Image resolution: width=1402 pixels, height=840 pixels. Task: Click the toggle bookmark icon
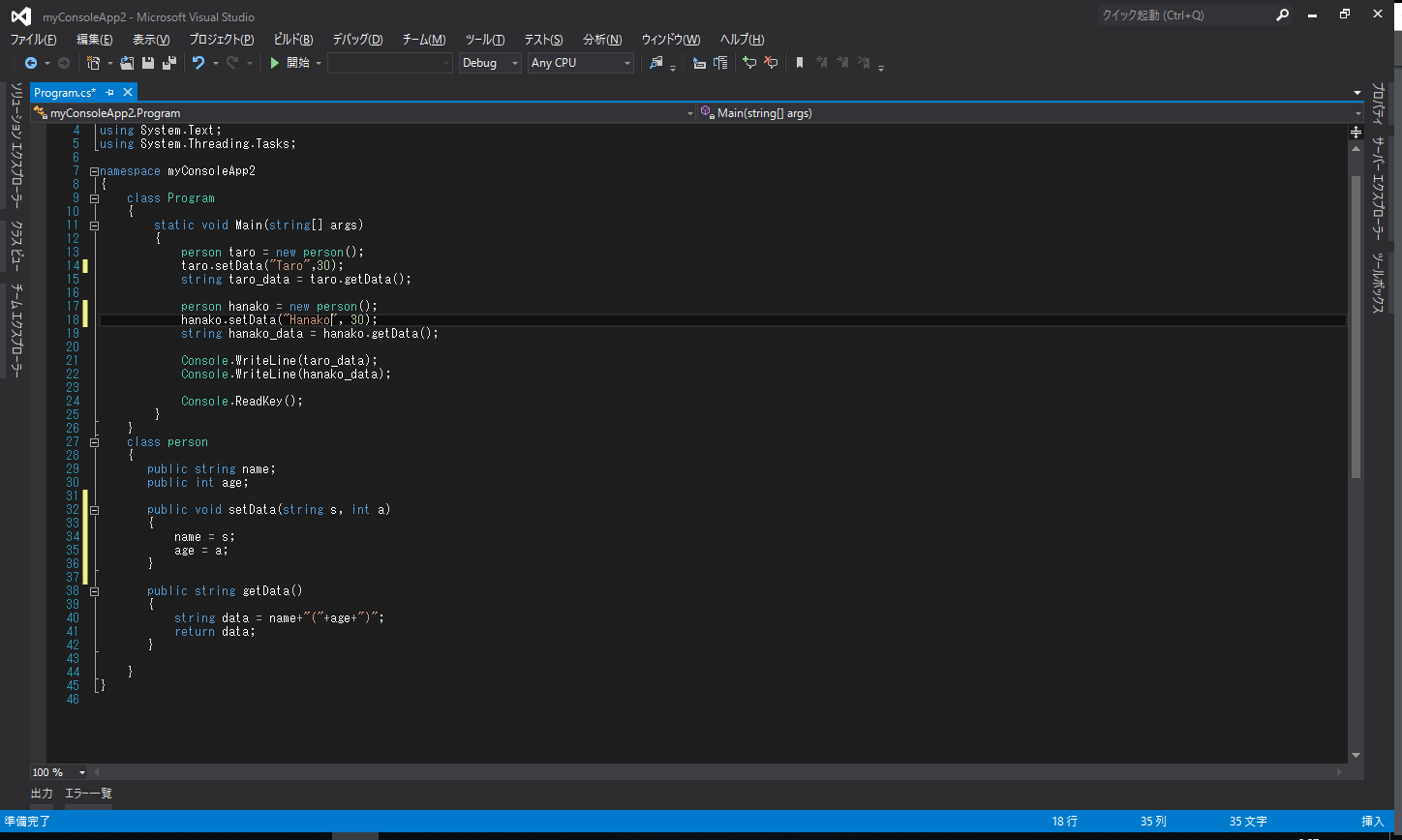(799, 63)
